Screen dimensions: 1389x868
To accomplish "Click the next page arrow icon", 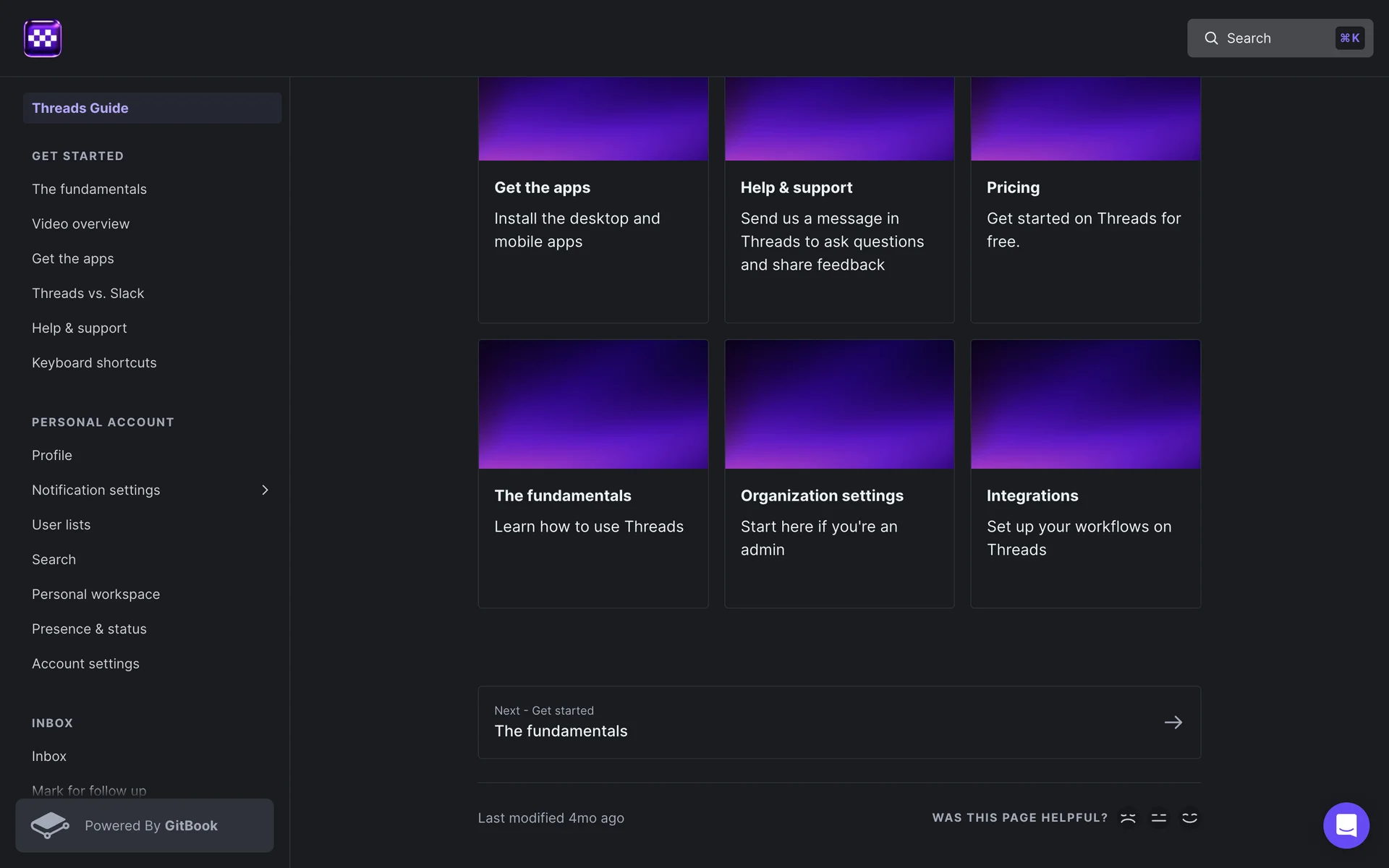I will click(x=1173, y=722).
